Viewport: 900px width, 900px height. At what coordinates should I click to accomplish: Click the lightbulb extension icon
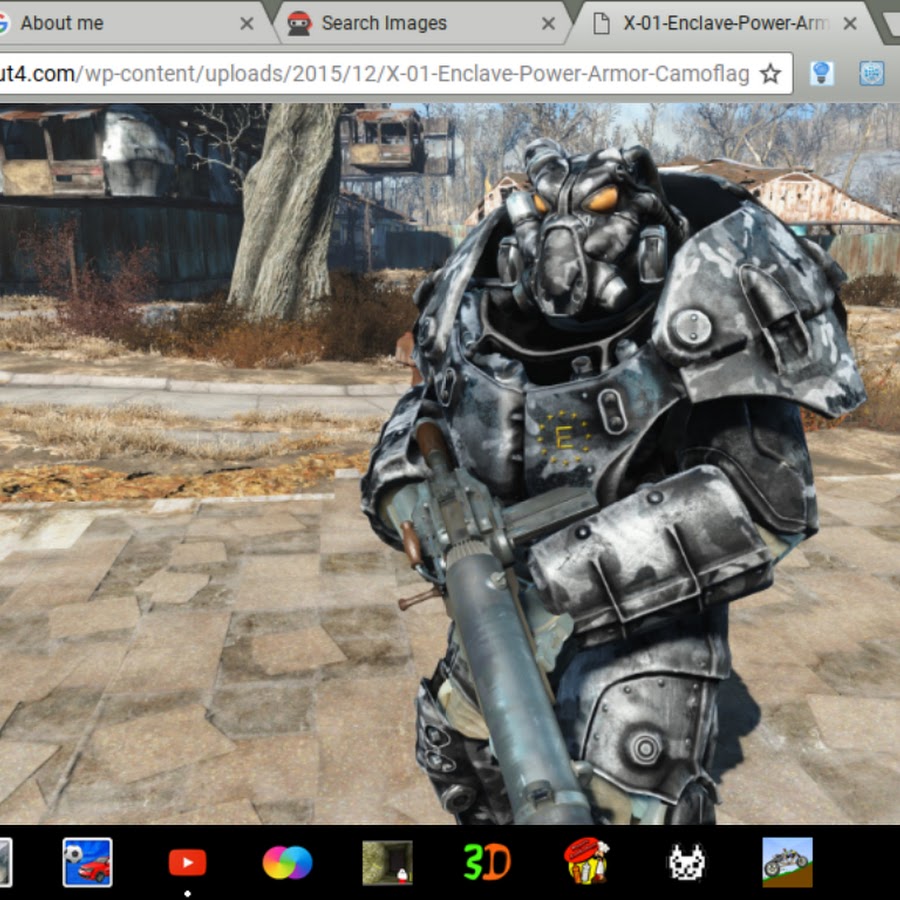(822, 74)
